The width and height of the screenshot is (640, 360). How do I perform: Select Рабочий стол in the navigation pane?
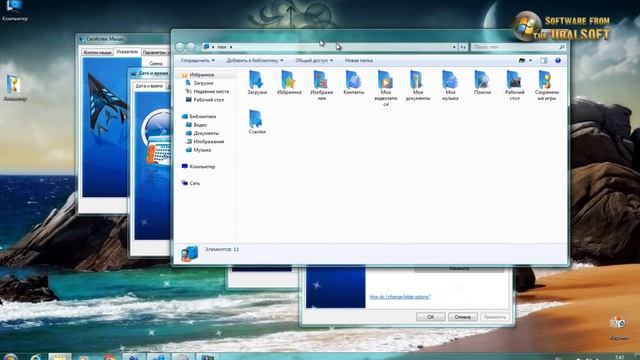click(x=209, y=100)
